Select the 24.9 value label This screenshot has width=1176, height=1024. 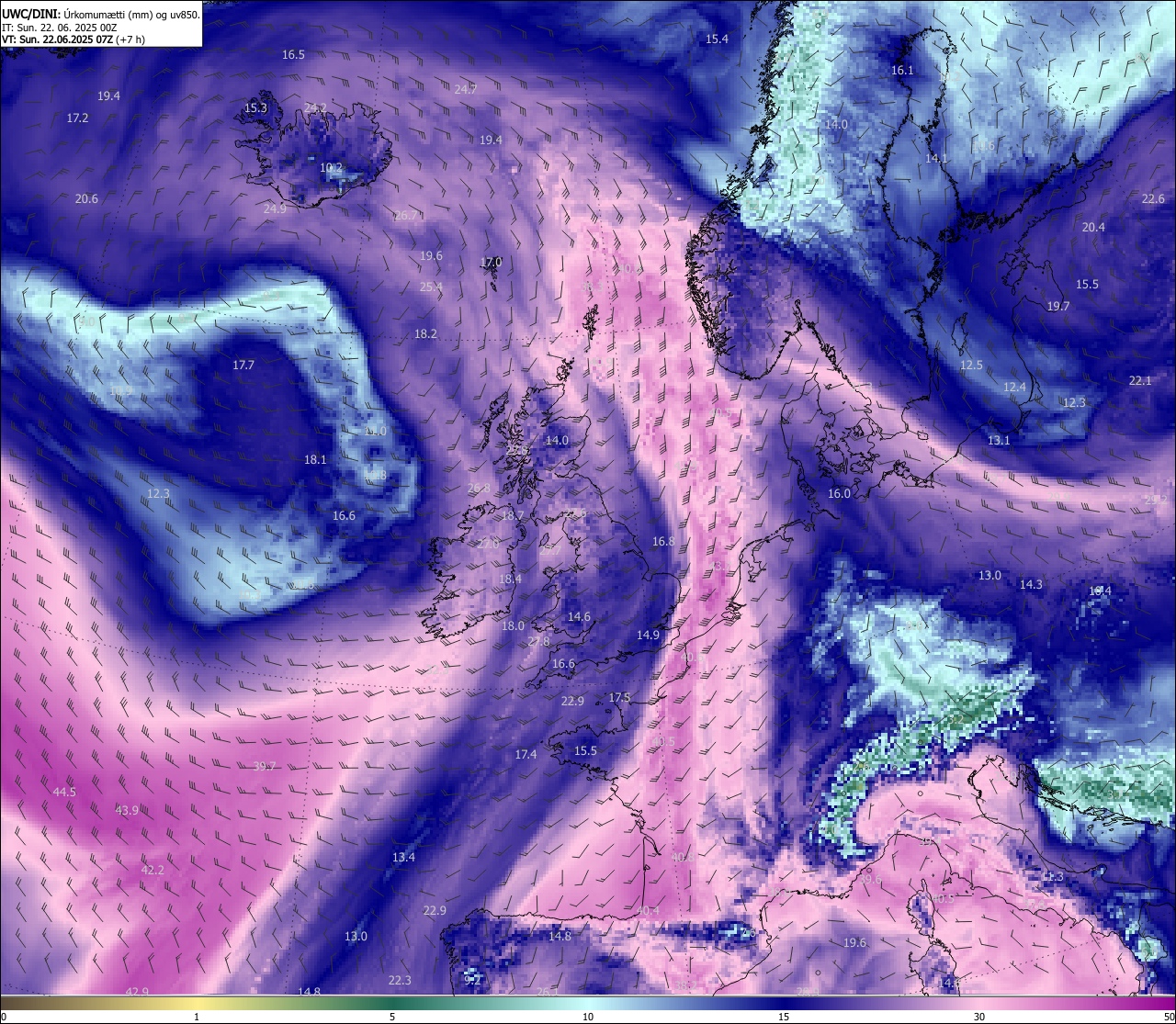tap(275, 209)
